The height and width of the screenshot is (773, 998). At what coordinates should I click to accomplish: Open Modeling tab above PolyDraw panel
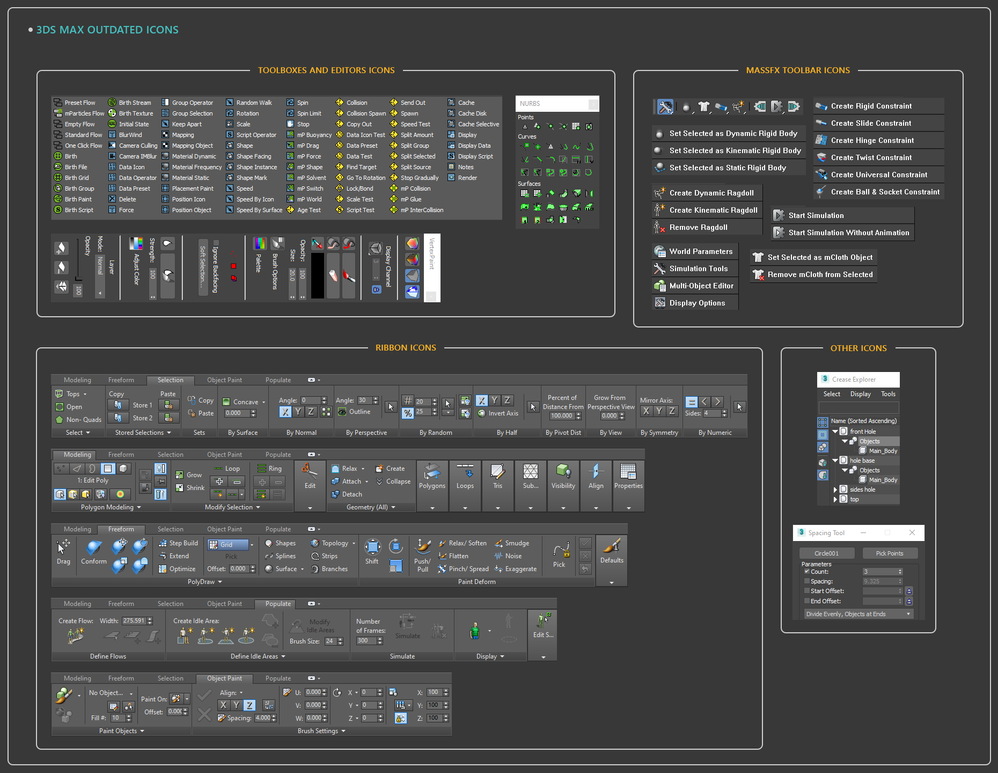point(77,529)
